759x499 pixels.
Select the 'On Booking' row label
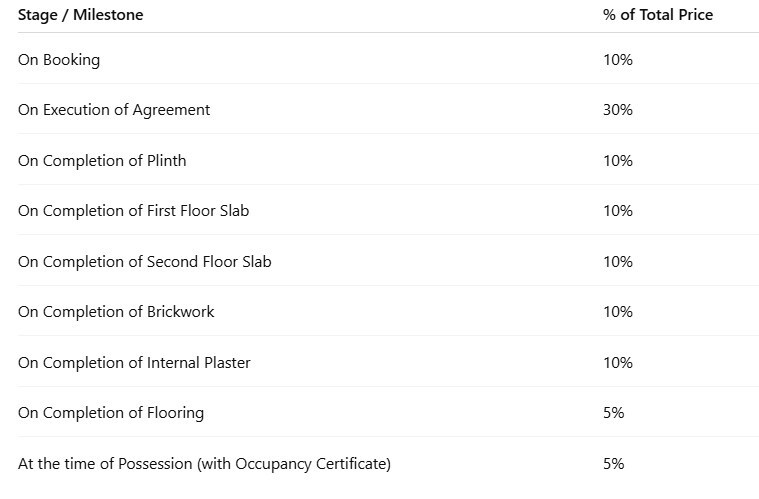pos(59,60)
